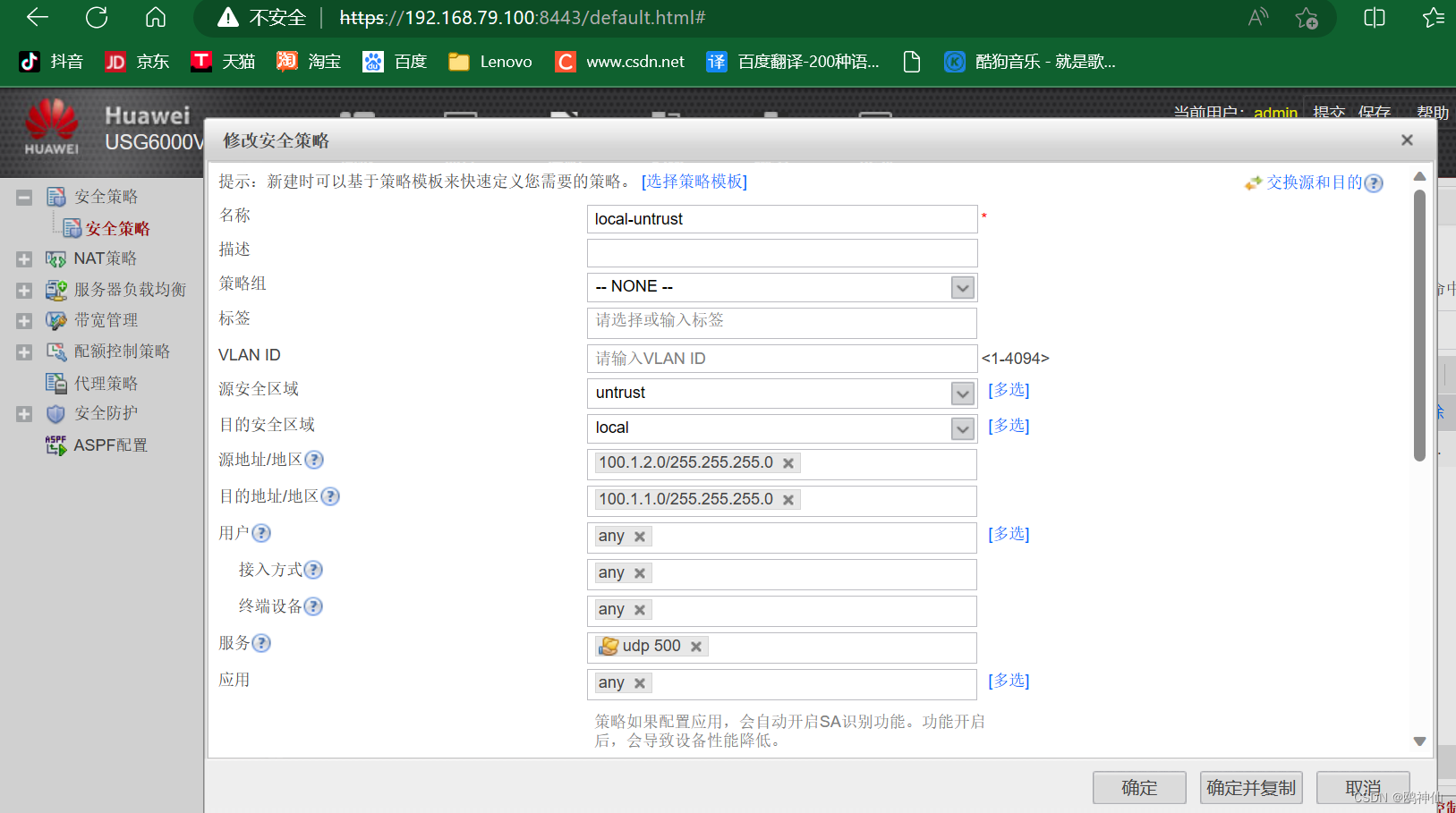
Task: Open 京东 bookmark
Action: pyautogui.click(x=137, y=62)
